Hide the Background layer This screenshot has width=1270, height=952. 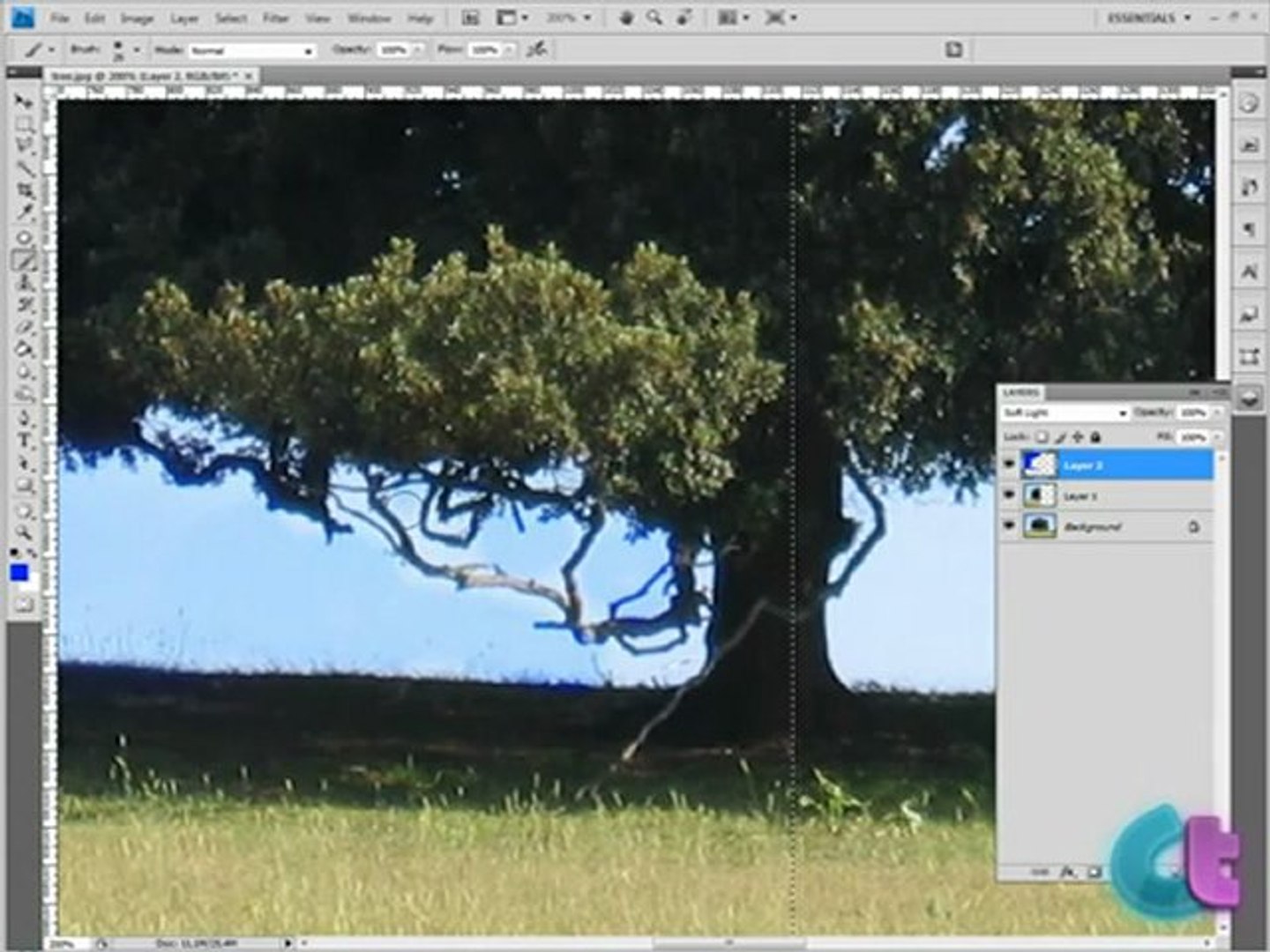pos(1010,526)
